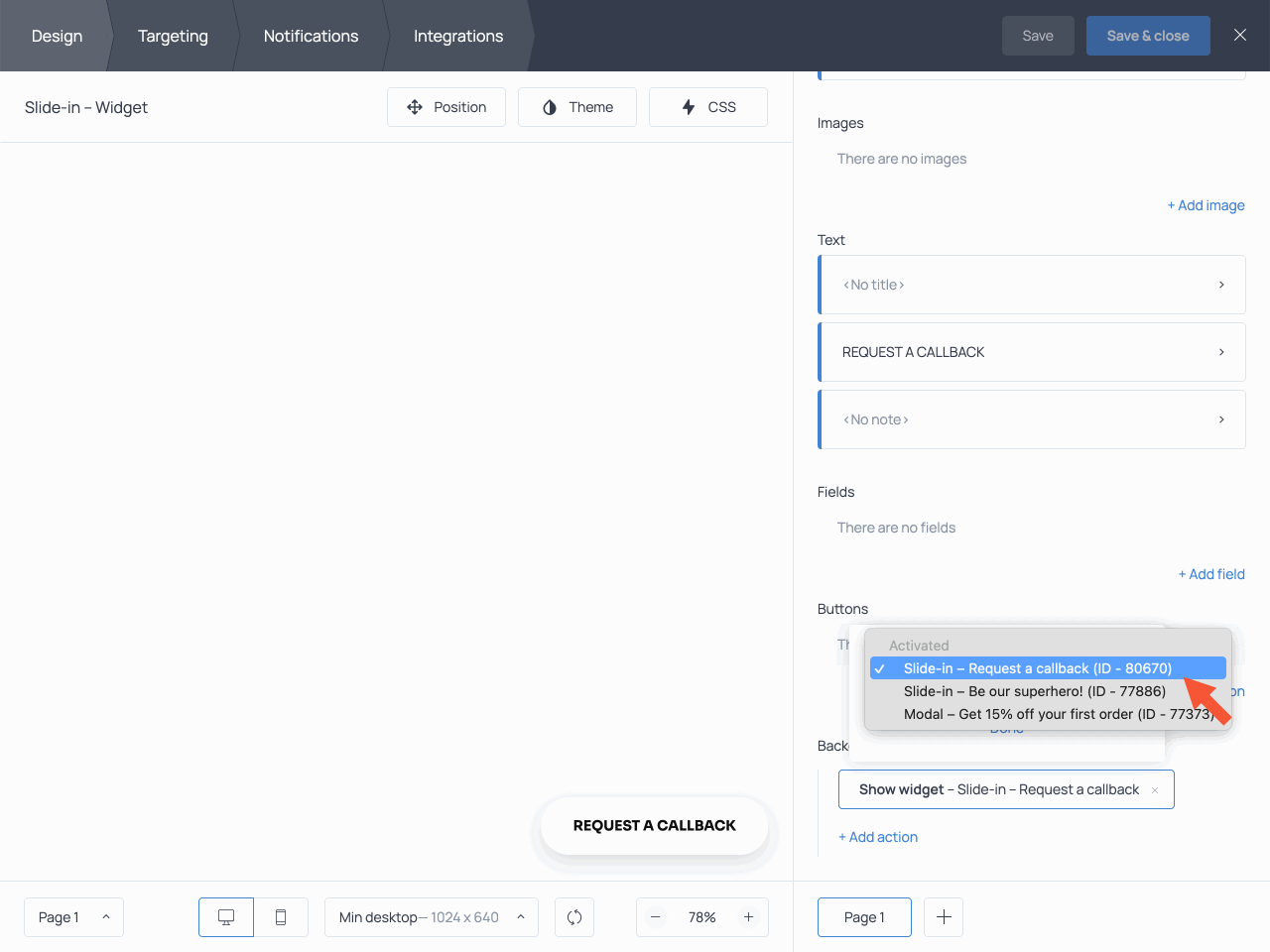Switch to the Notifications tab
The height and width of the screenshot is (952, 1270).
pyautogui.click(x=311, y=36)
